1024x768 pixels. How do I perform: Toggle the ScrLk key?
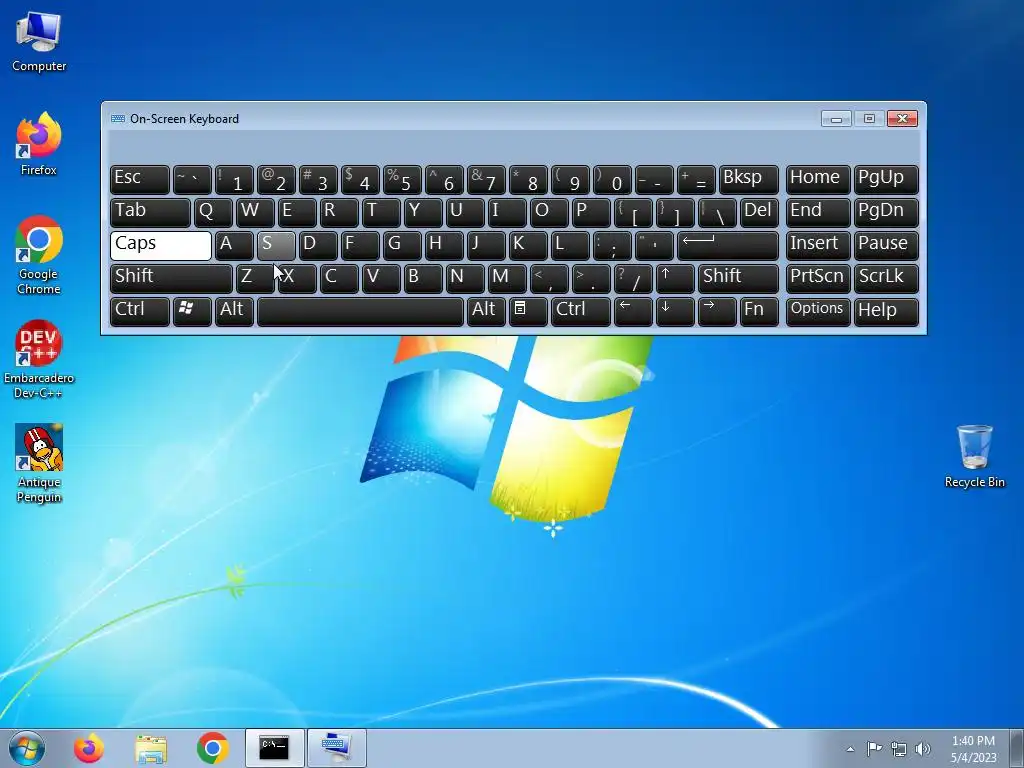(x=886, y=278)
